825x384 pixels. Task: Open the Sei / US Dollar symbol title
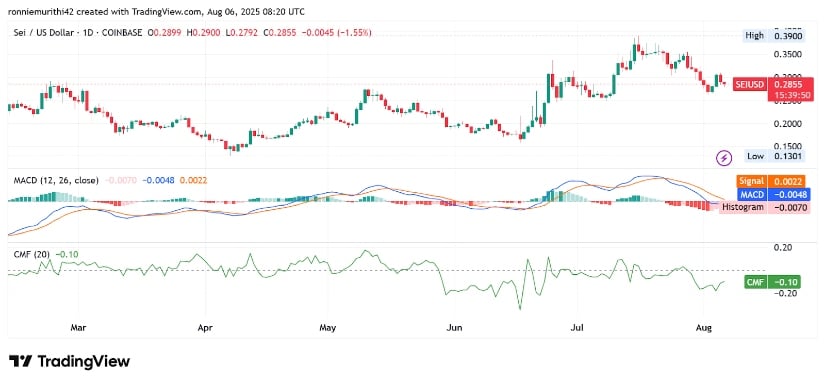(x=77, y=33)
